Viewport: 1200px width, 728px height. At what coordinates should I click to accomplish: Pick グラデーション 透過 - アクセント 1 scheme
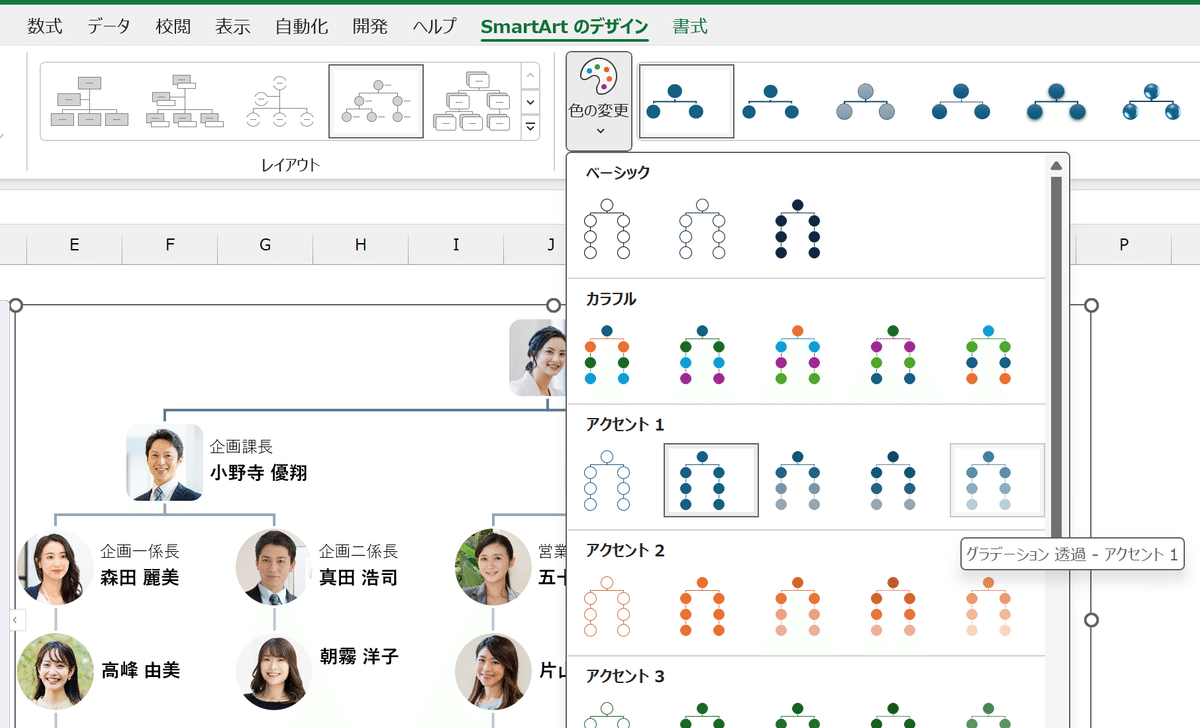(997, 481)
